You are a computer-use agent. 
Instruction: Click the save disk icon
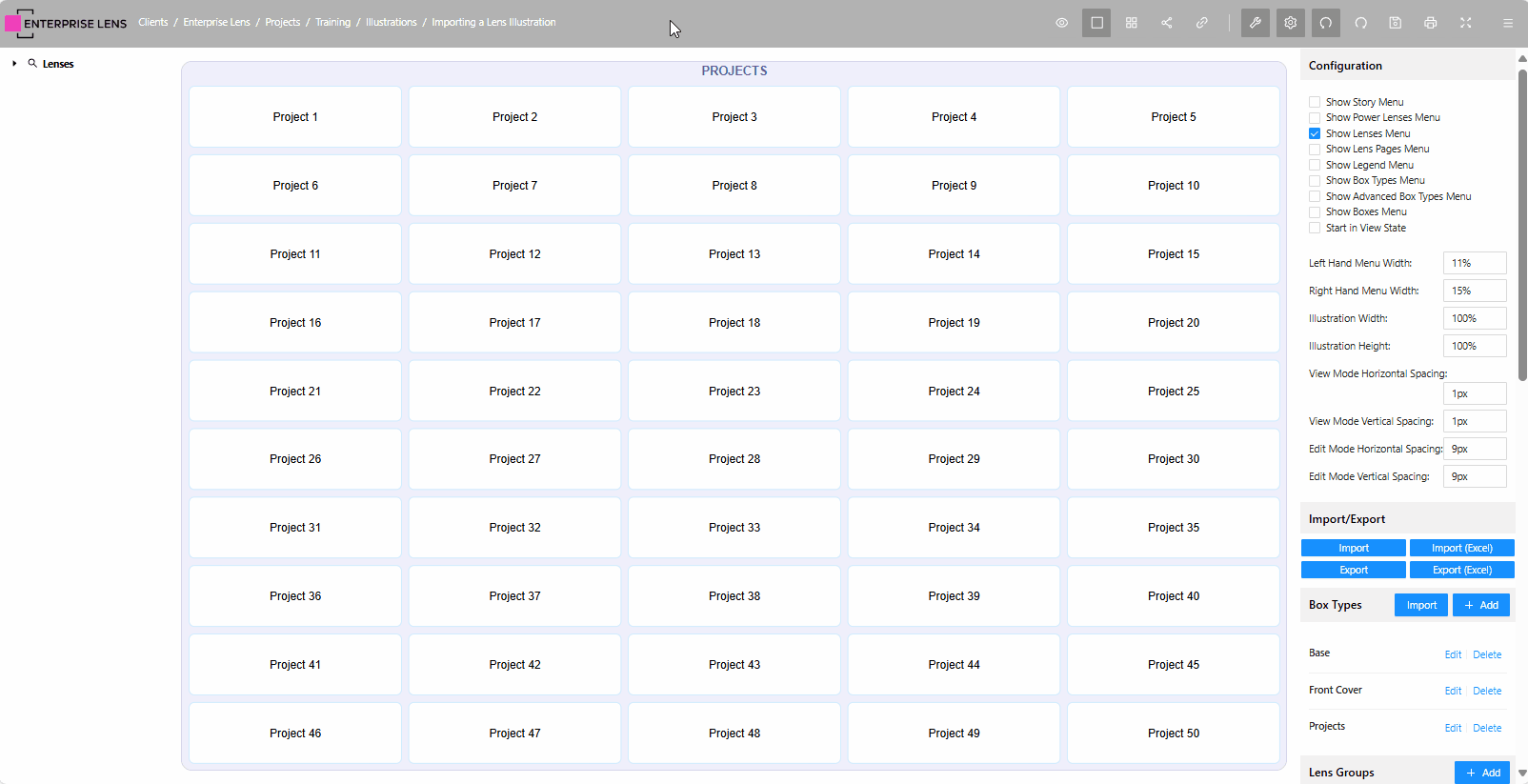pyautogui.click(x=1396, y=23)
